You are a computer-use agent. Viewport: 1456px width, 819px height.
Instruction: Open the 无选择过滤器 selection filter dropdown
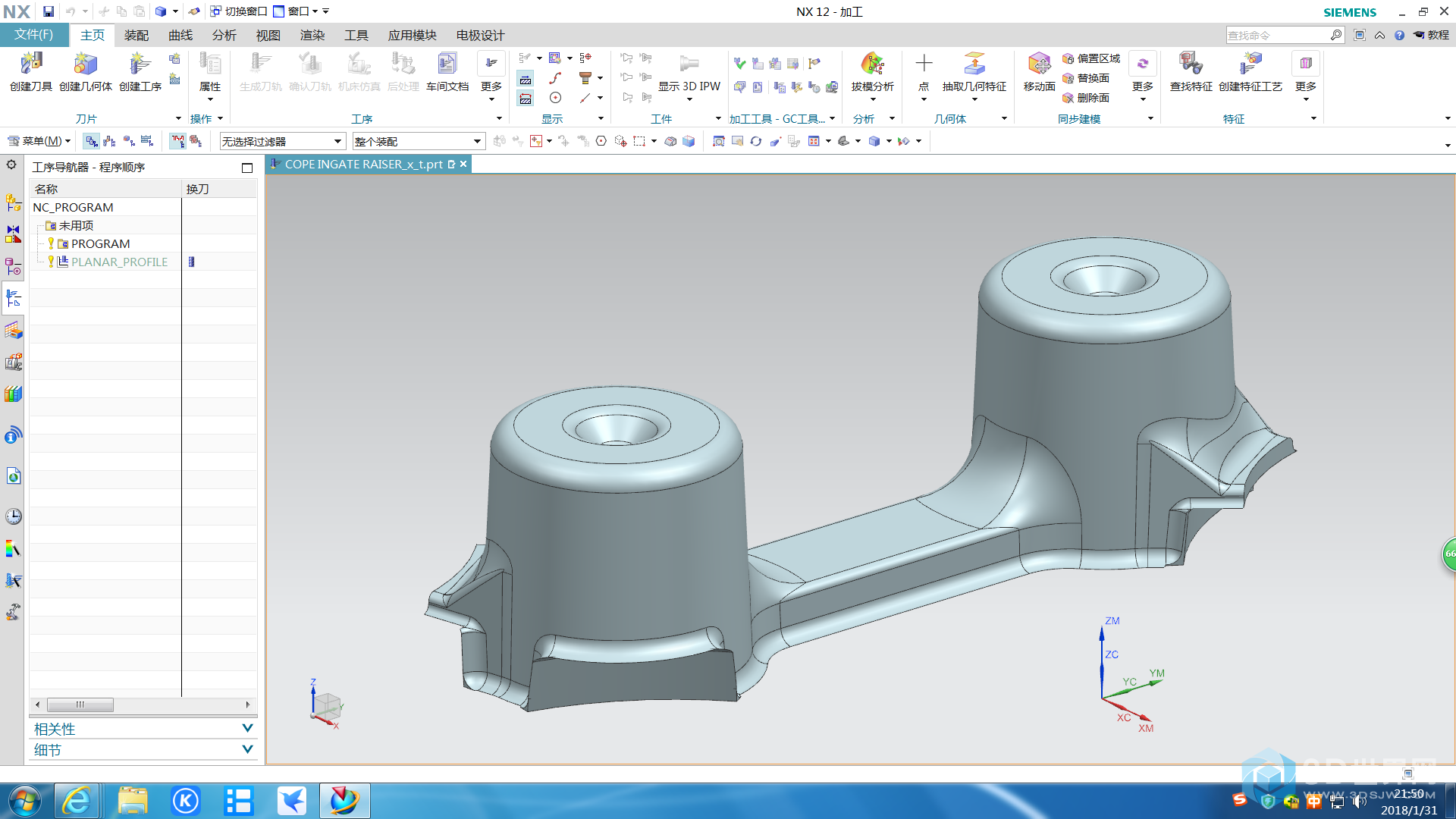(x=282, y=142)
